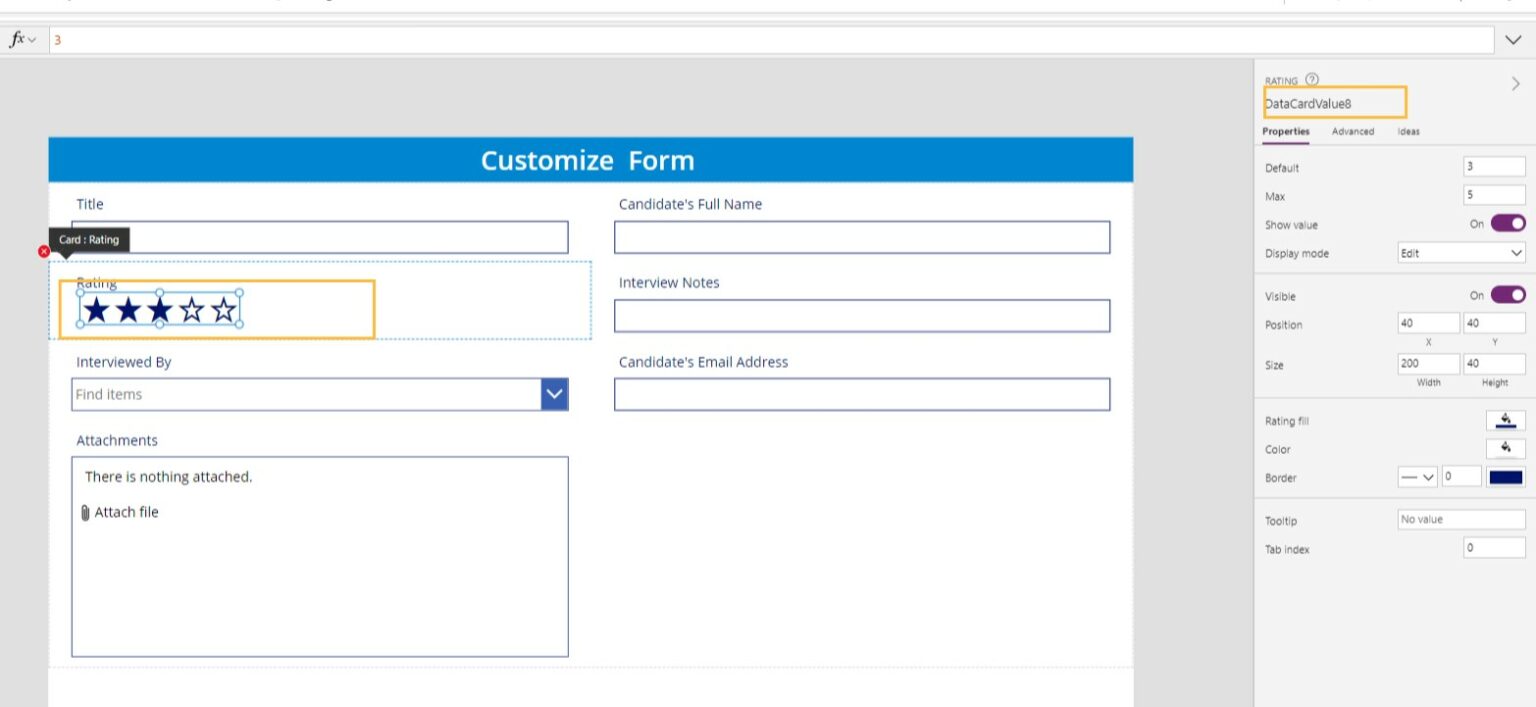Open the Ideas tab
This screenshot has height=707, width=1536.
pyautogui.click(x=1409, y=131)
